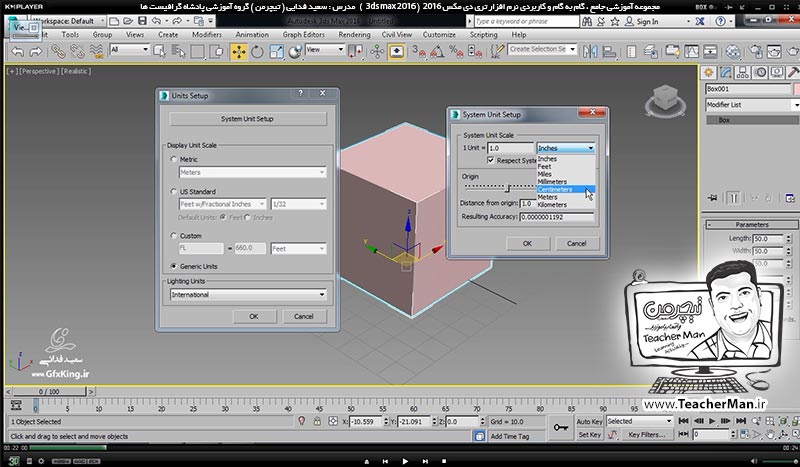
Task: Open the Selected key filter dropdown
Action: coord(639,421)
